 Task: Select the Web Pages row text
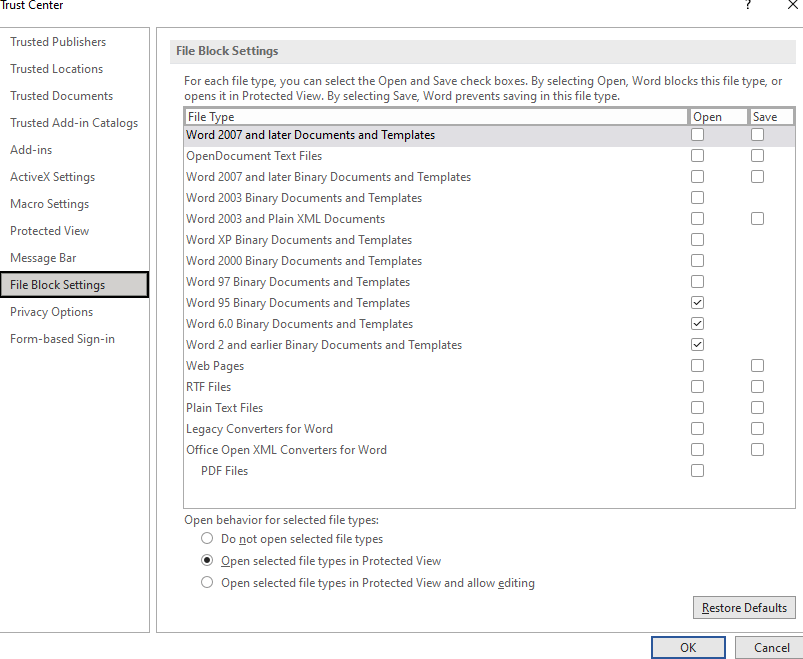[215, 366]
